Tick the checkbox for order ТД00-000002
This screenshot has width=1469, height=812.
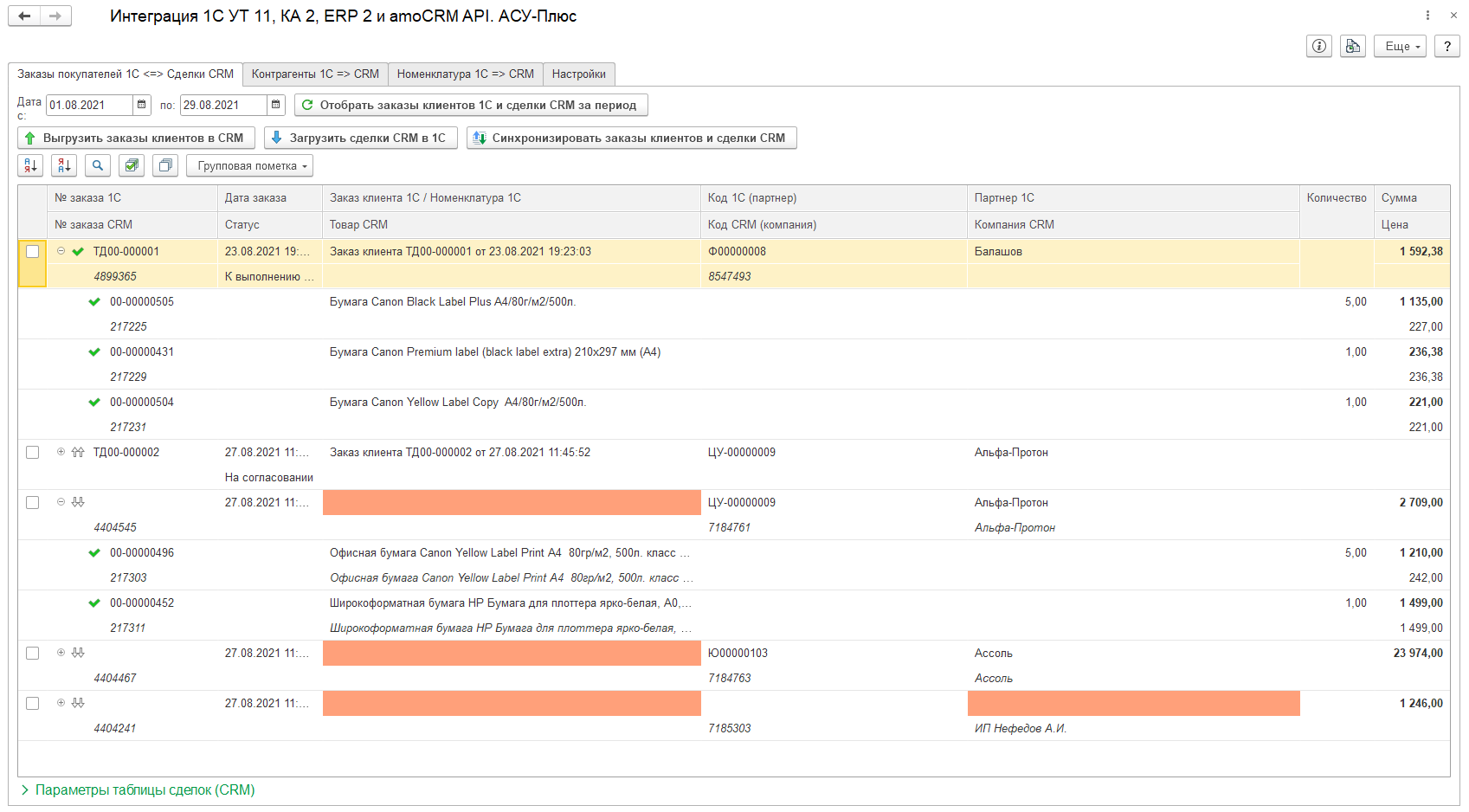point(33,453)
